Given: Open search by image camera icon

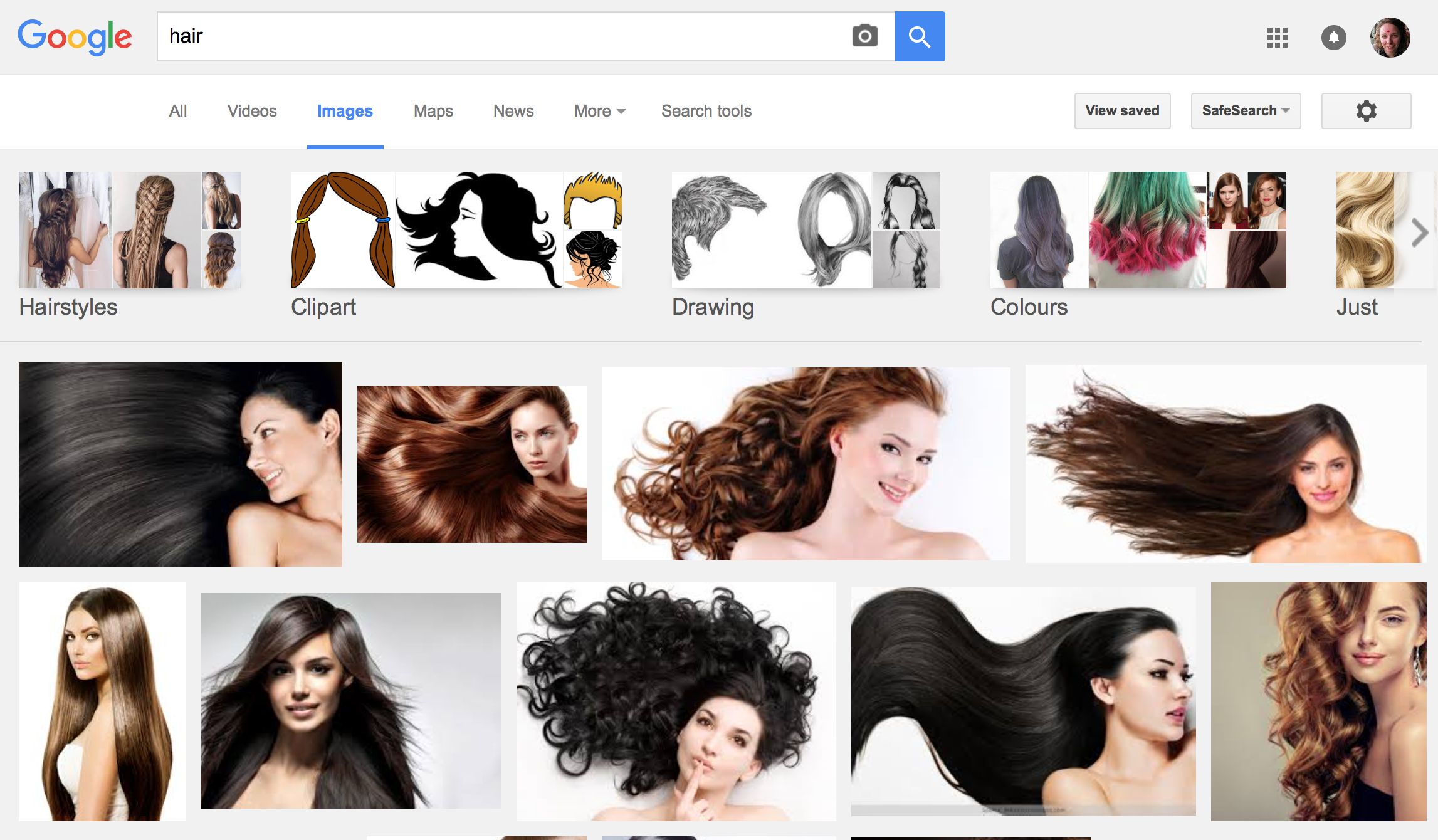Looking at the screenshot, I should coord(865,36).
